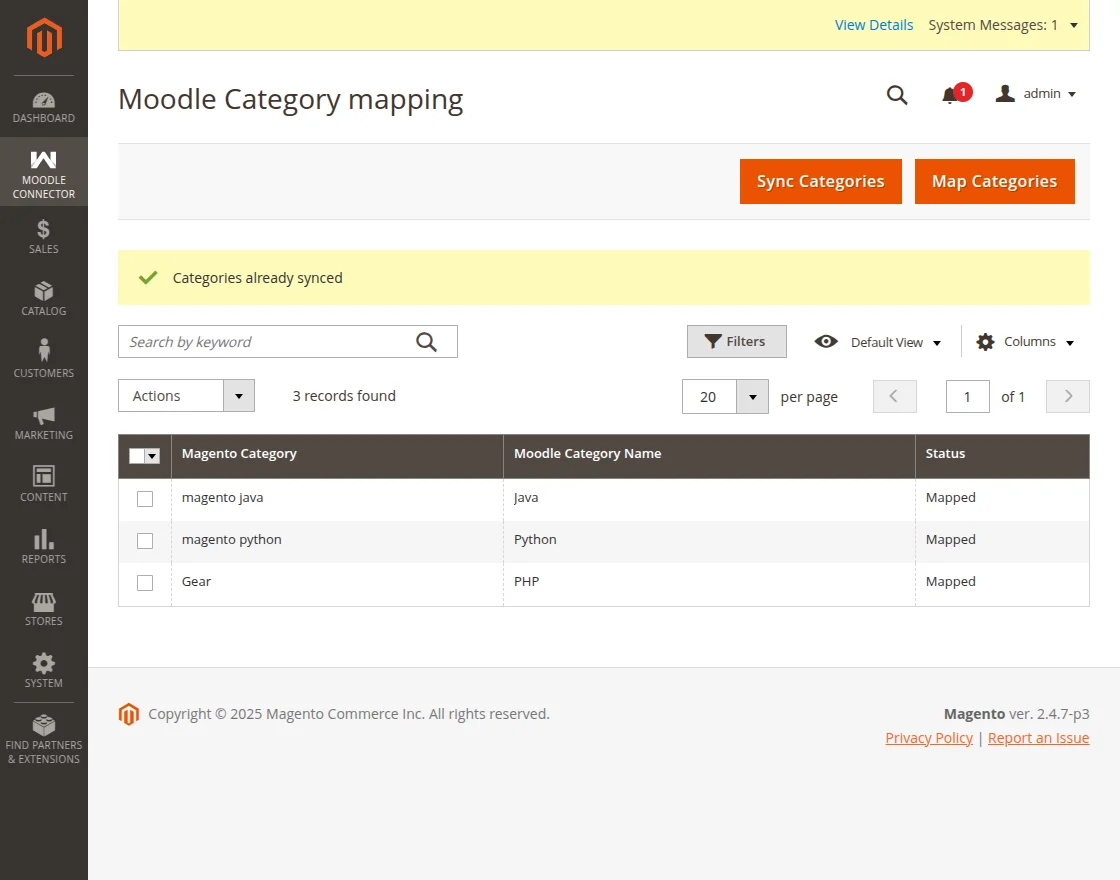Go to next page arrow
1120x880 pixels.
1068,396
